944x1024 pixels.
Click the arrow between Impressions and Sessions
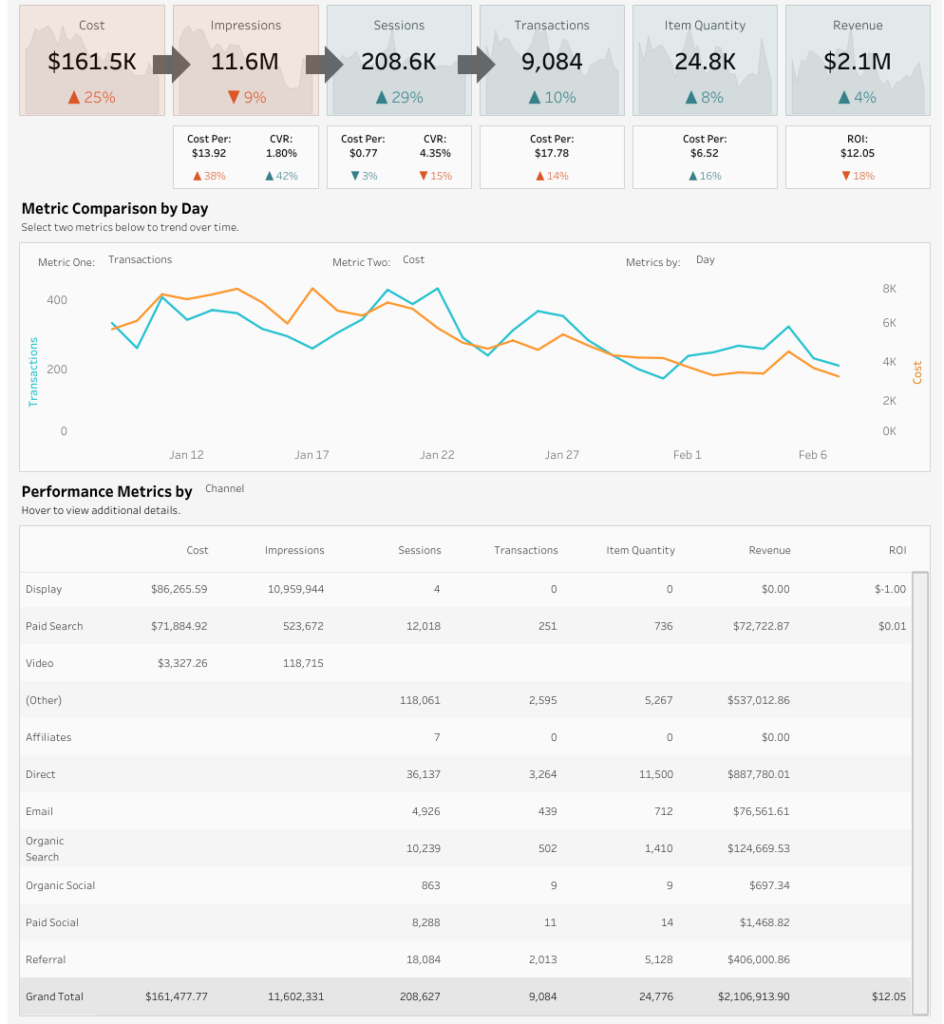[x=324, y=66]
